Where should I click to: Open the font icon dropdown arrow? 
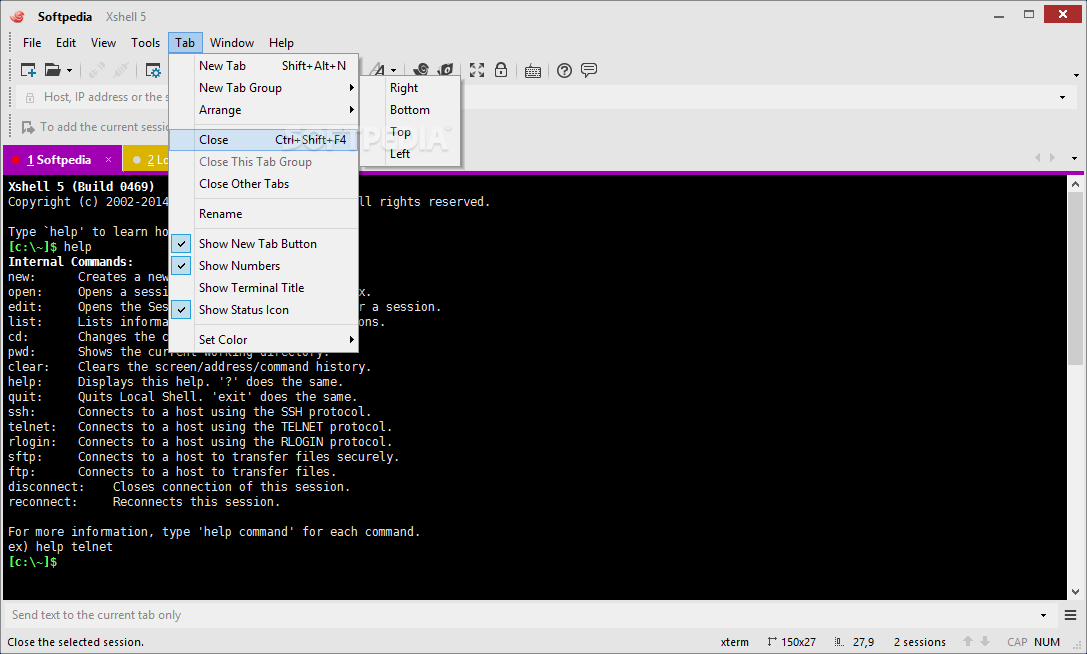click(393, 71)
